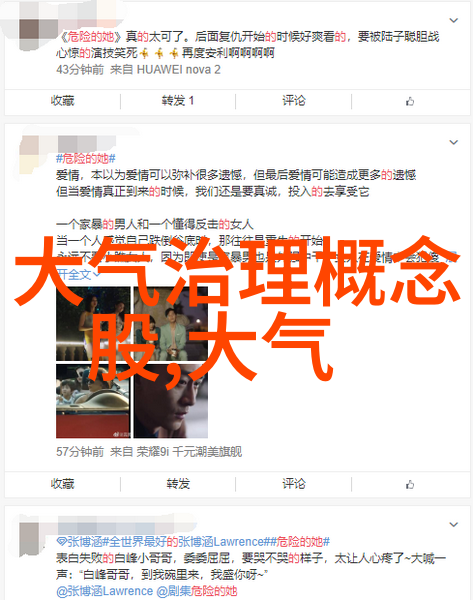Open the third post's chevron menu
The image size is (473, 600).
click(x=453, y=524)
